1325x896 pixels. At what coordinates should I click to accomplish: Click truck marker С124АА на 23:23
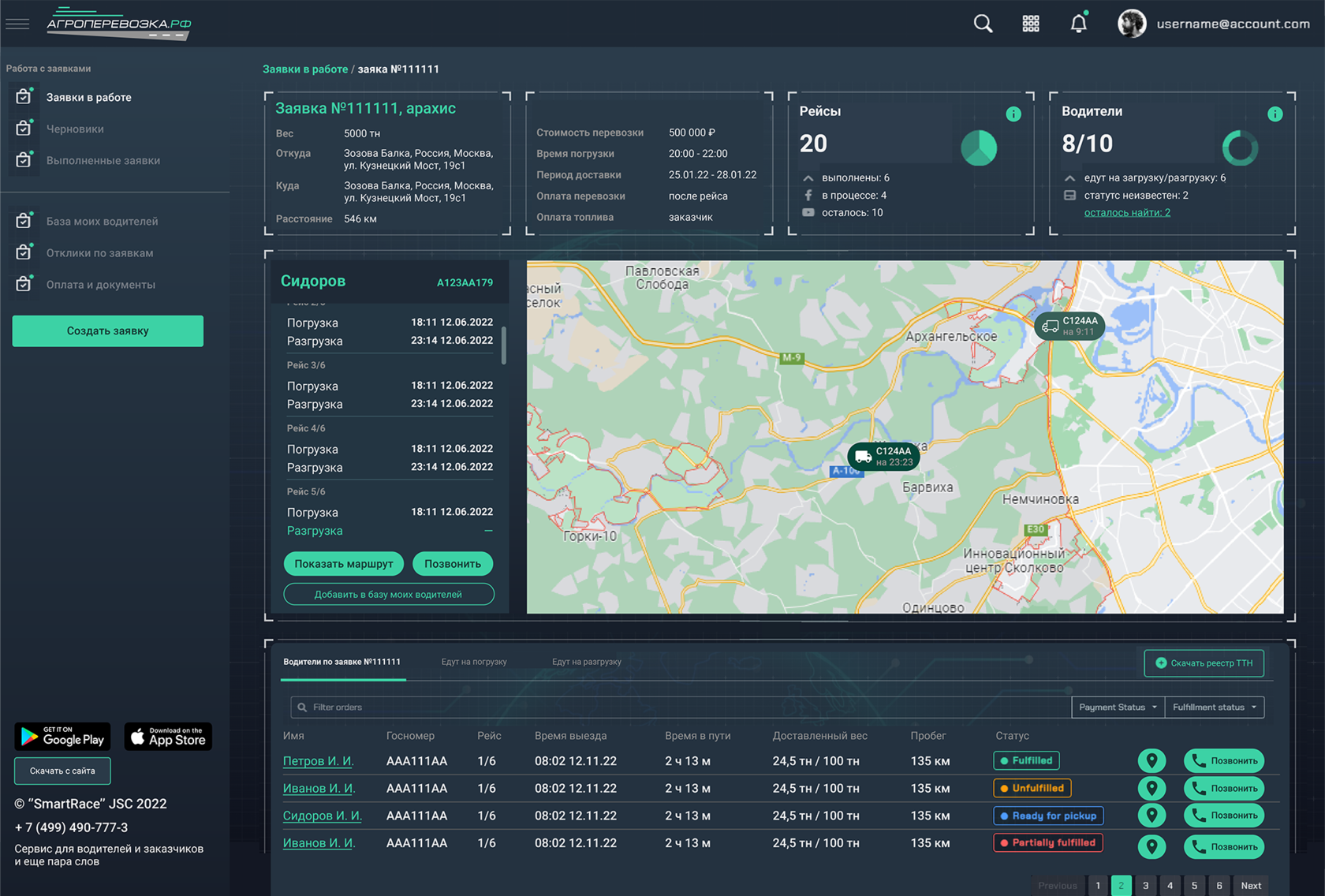coord(883,456)
